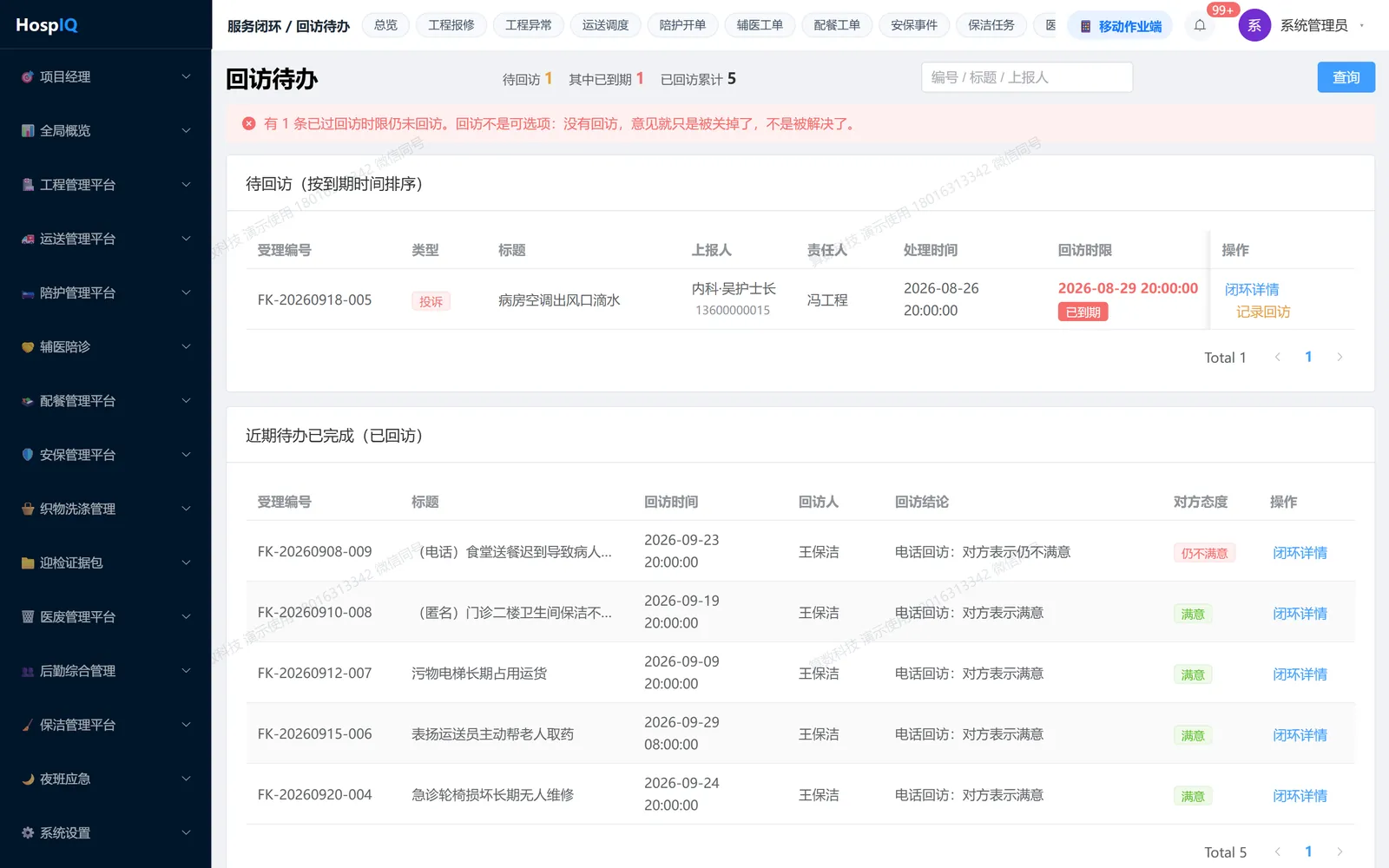Click the 系统设置 gear icon
This screenshot has width=1389, height=868.
coord(28,833)
